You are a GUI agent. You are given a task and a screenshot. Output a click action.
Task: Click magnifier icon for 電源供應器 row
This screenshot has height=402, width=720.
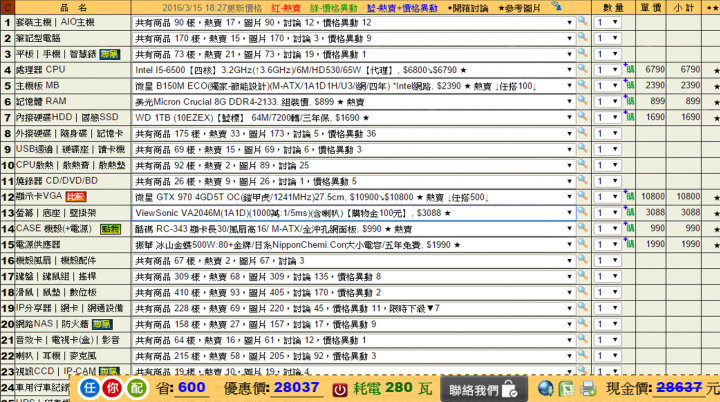tap(582, 244)
